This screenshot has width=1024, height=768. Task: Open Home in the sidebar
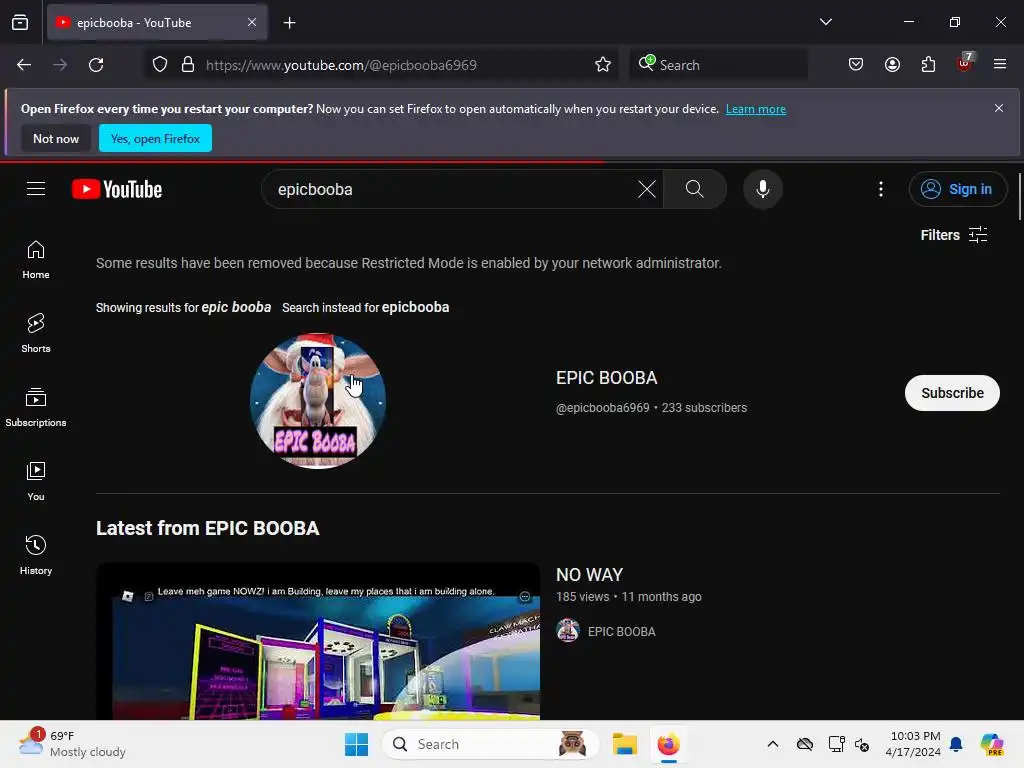[x=36, y=259]
